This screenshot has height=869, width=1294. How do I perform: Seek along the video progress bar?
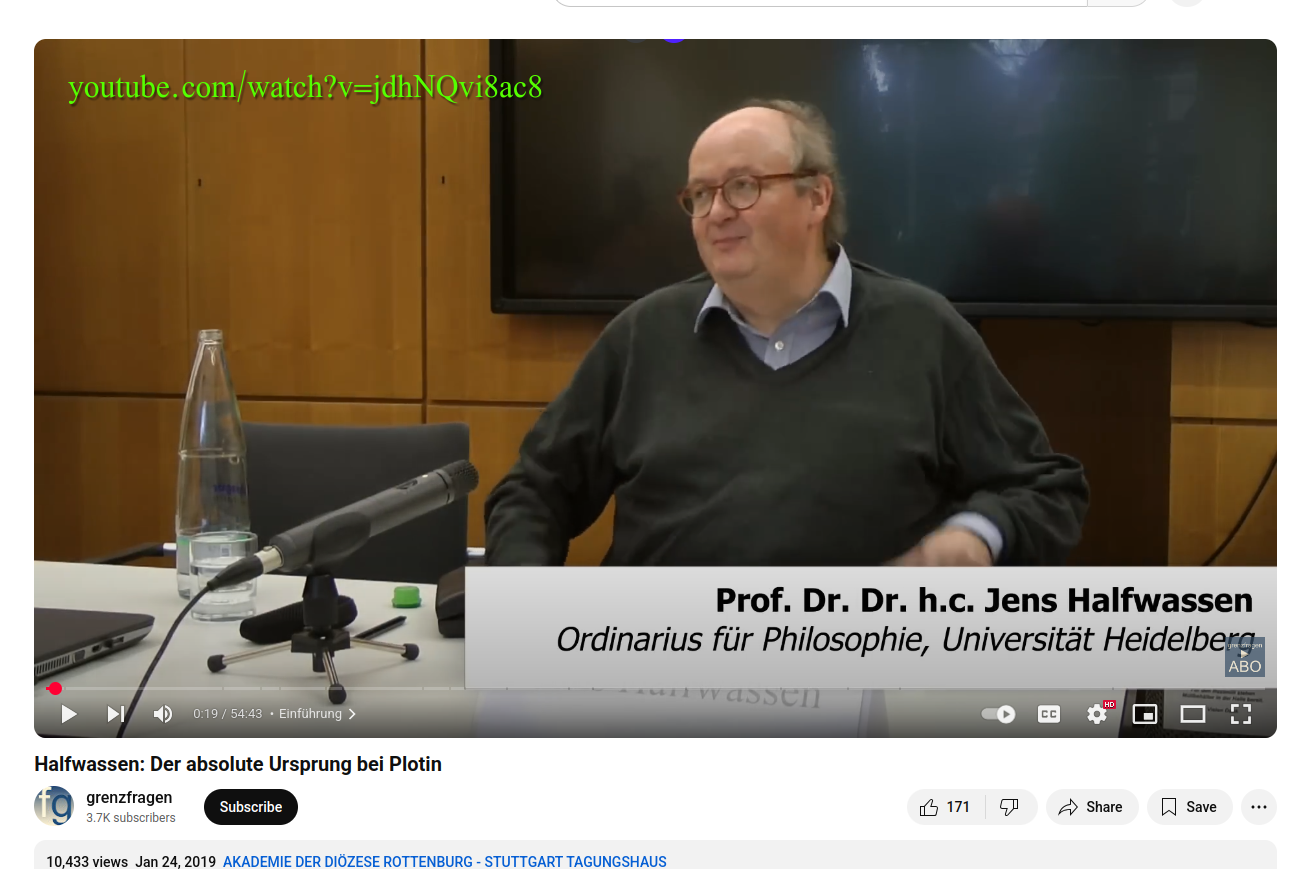click(655, 688)
